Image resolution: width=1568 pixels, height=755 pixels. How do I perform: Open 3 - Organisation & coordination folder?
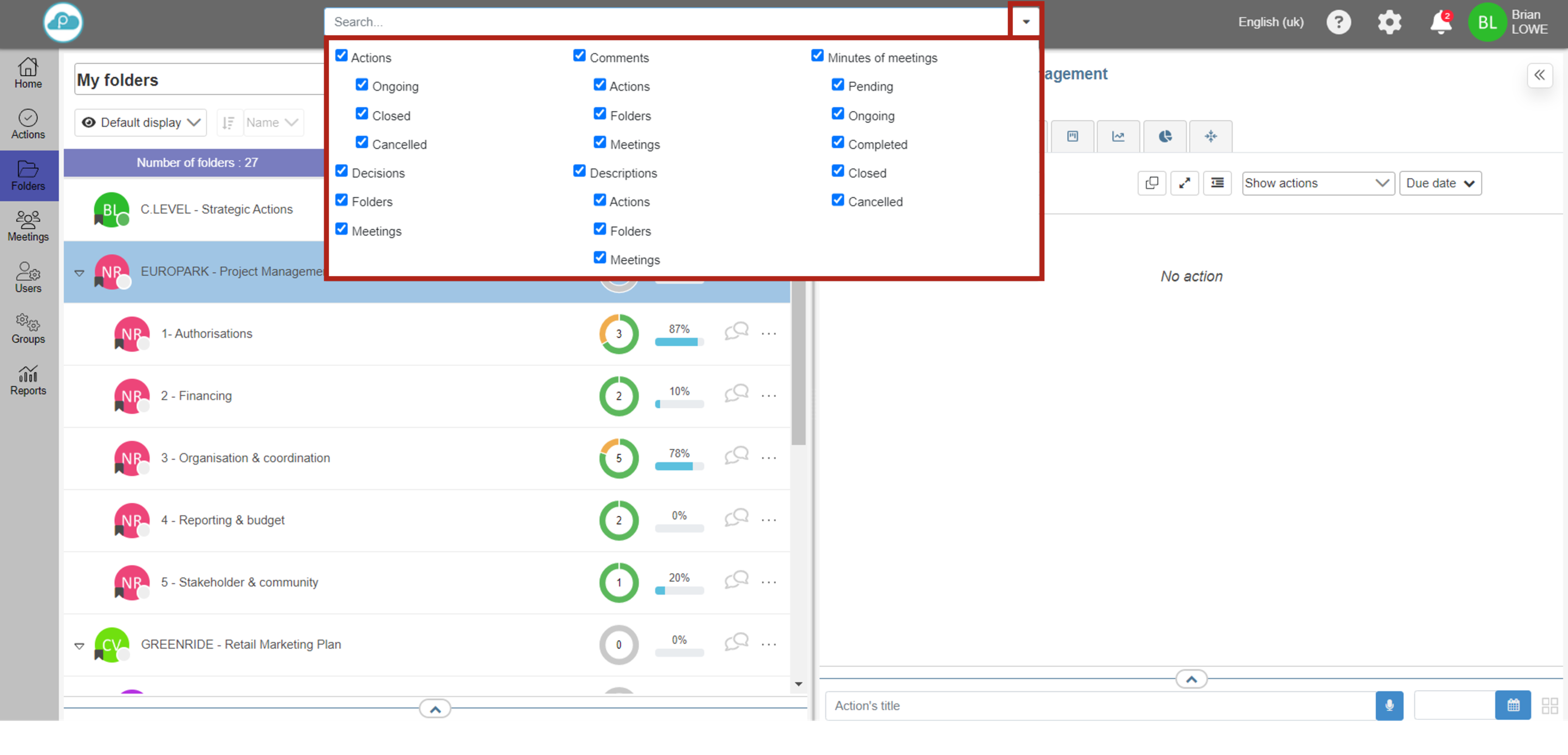click(246, 457)
